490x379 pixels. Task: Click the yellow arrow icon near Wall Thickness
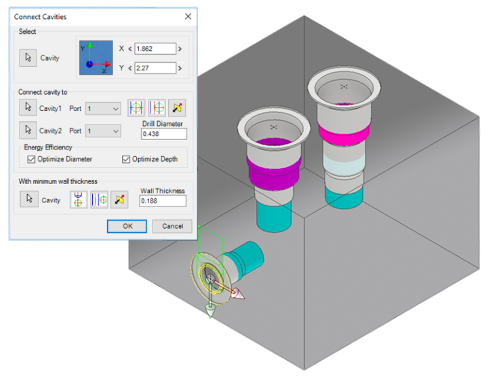point(119,200)
